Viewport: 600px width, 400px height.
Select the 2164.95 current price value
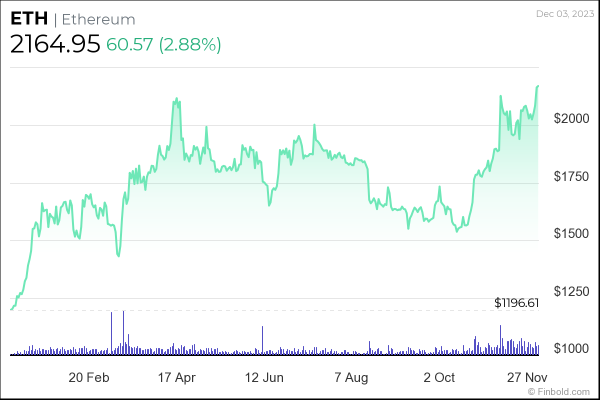pos(55,45)
